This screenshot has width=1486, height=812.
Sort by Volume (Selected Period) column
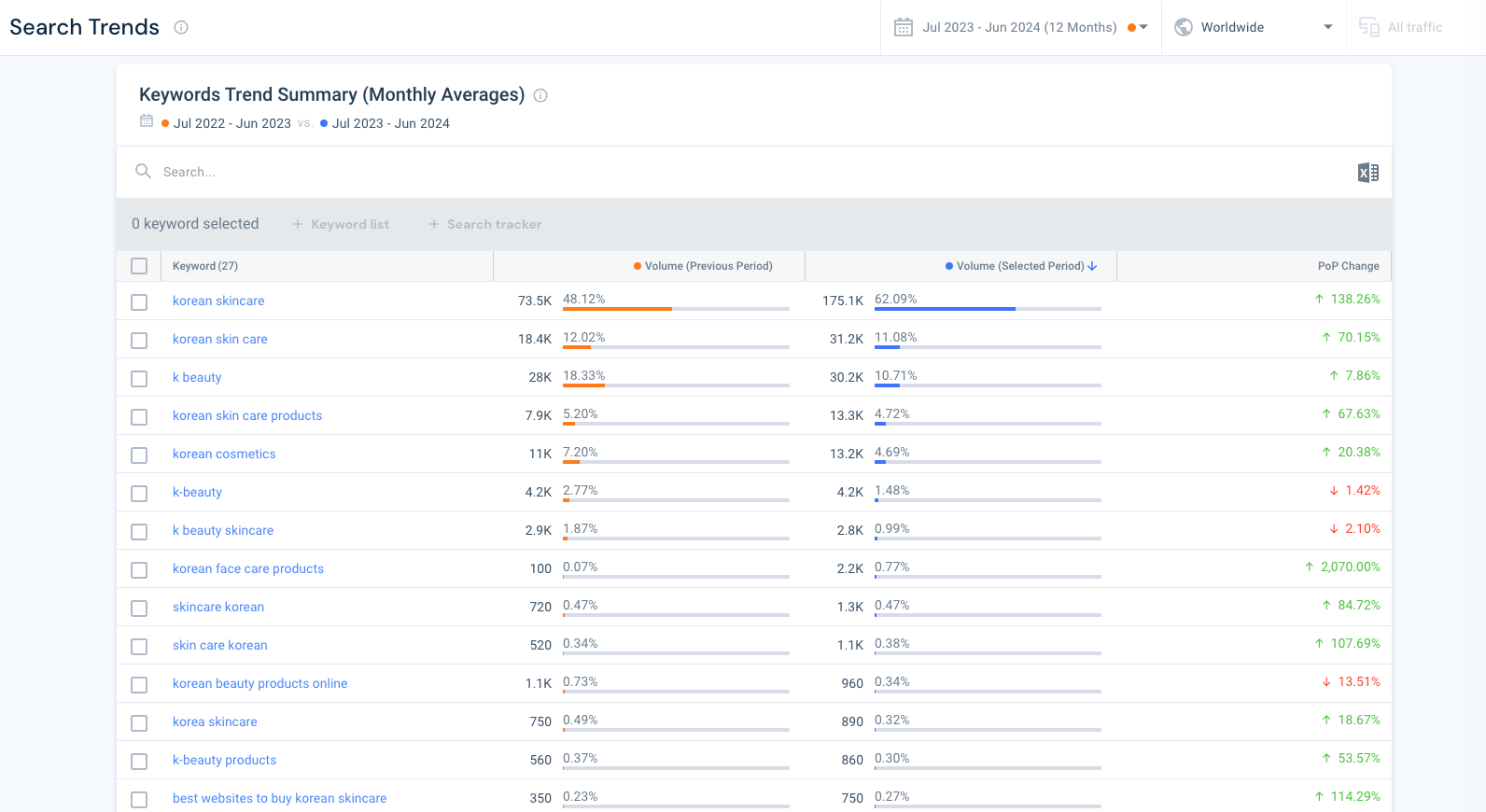tap(1021, 266)
